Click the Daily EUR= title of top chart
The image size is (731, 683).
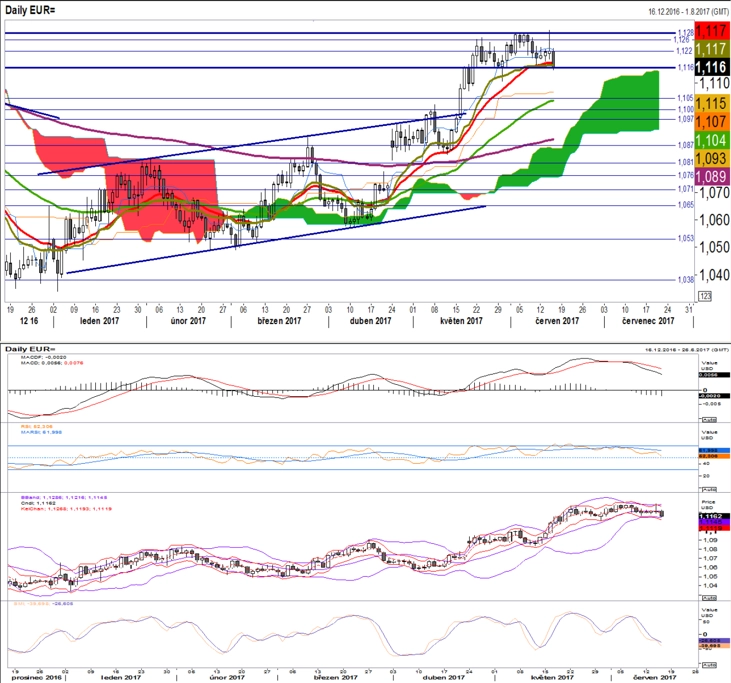coord(30,10)
